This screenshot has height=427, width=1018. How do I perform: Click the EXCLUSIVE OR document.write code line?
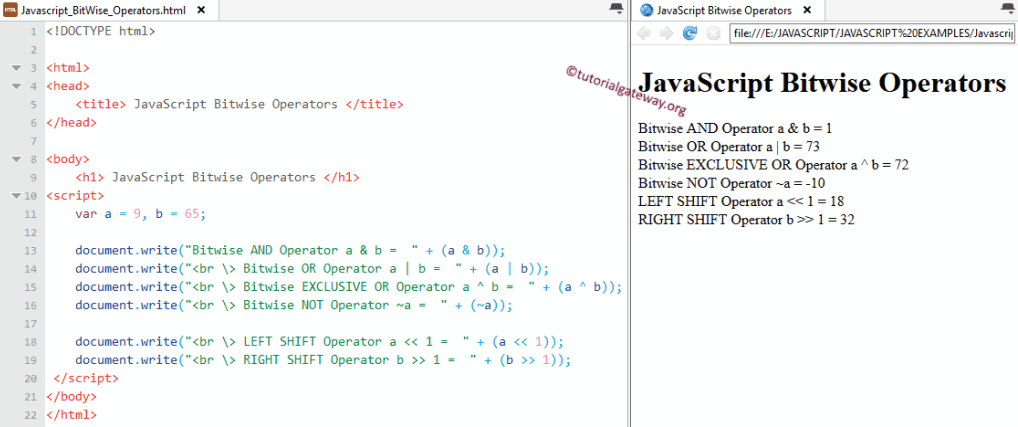pyautogui.click(x=349, y=286)
